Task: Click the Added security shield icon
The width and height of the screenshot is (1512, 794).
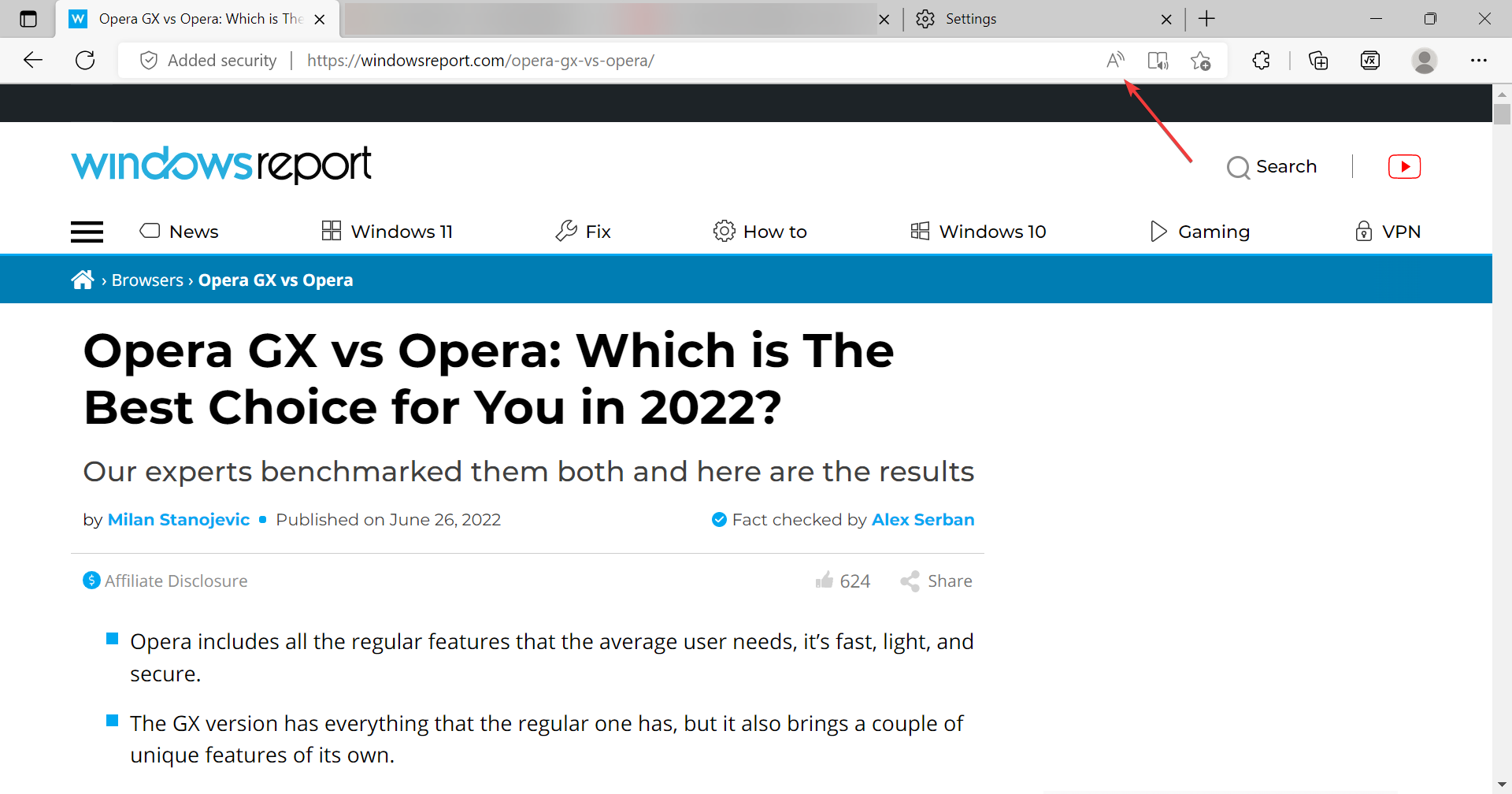Action: (x=149, y=61)
